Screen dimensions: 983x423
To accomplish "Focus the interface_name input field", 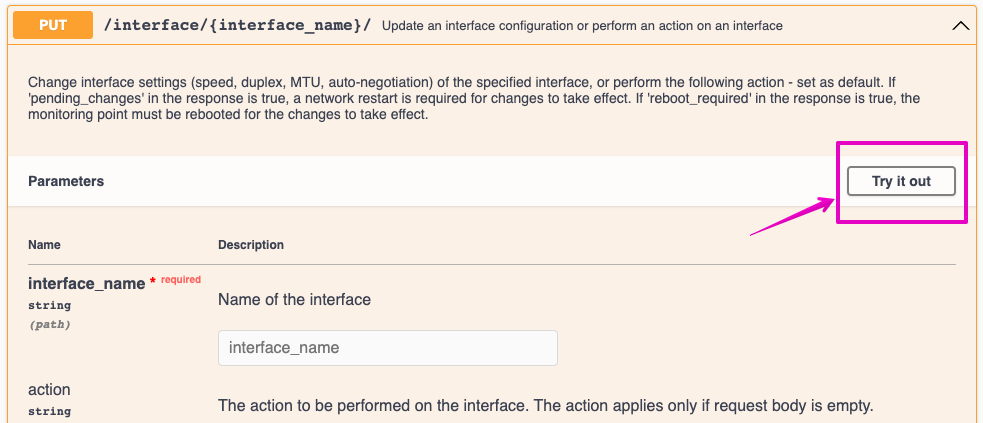I will point(387,348).
